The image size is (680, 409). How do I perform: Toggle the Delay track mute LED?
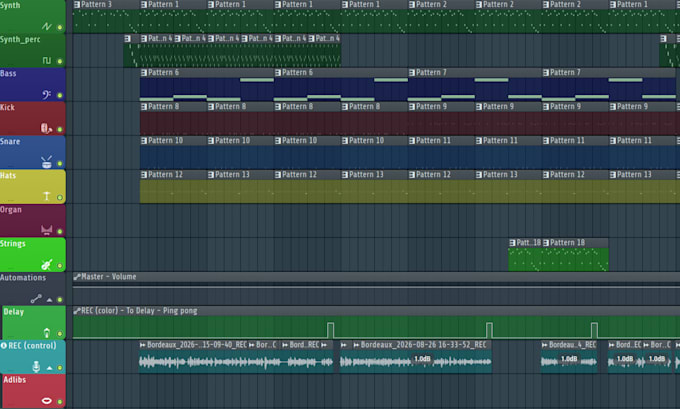(60, 334)
